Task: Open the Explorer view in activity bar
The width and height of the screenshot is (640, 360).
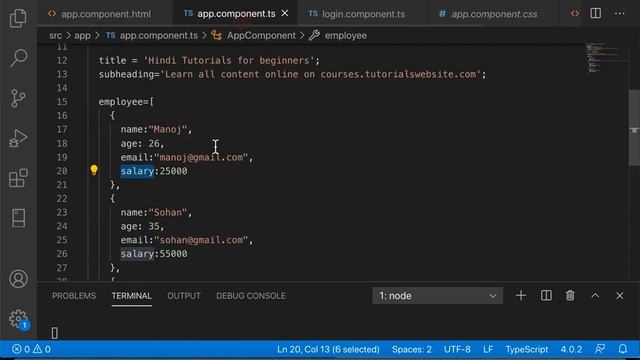Action: [18, 18]
